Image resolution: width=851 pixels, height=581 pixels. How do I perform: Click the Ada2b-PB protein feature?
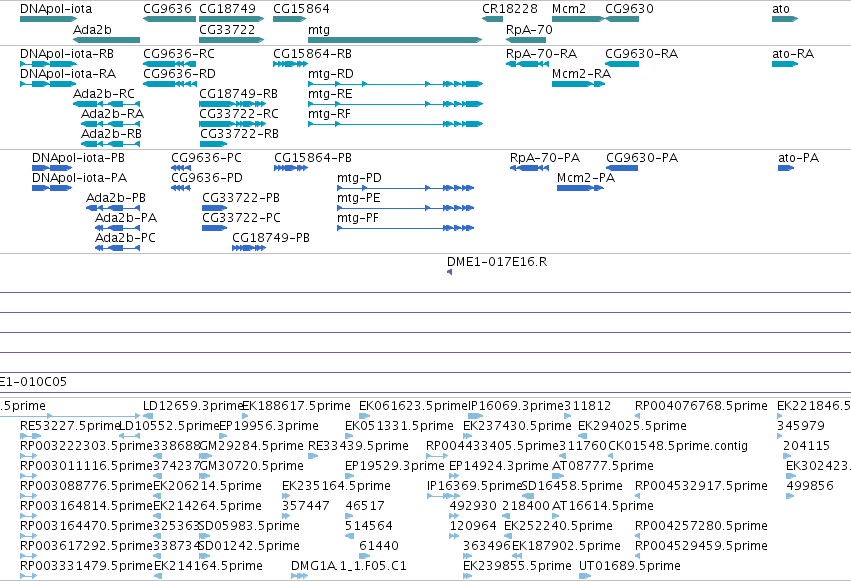pos(113,208)
